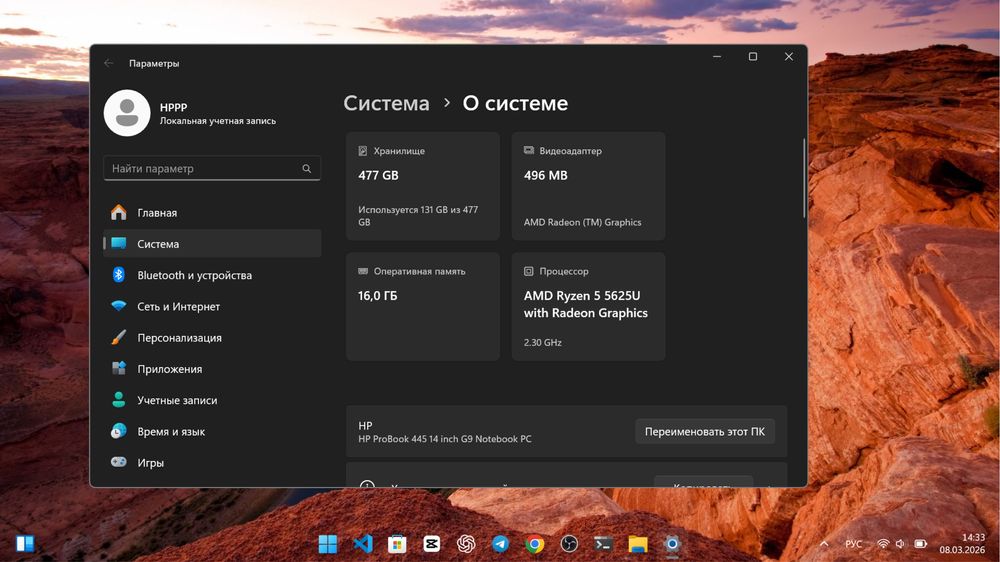The height and width of the screenshot is (562, 1000).
Task: Open the Главная settings page
Action: (212, 212)
